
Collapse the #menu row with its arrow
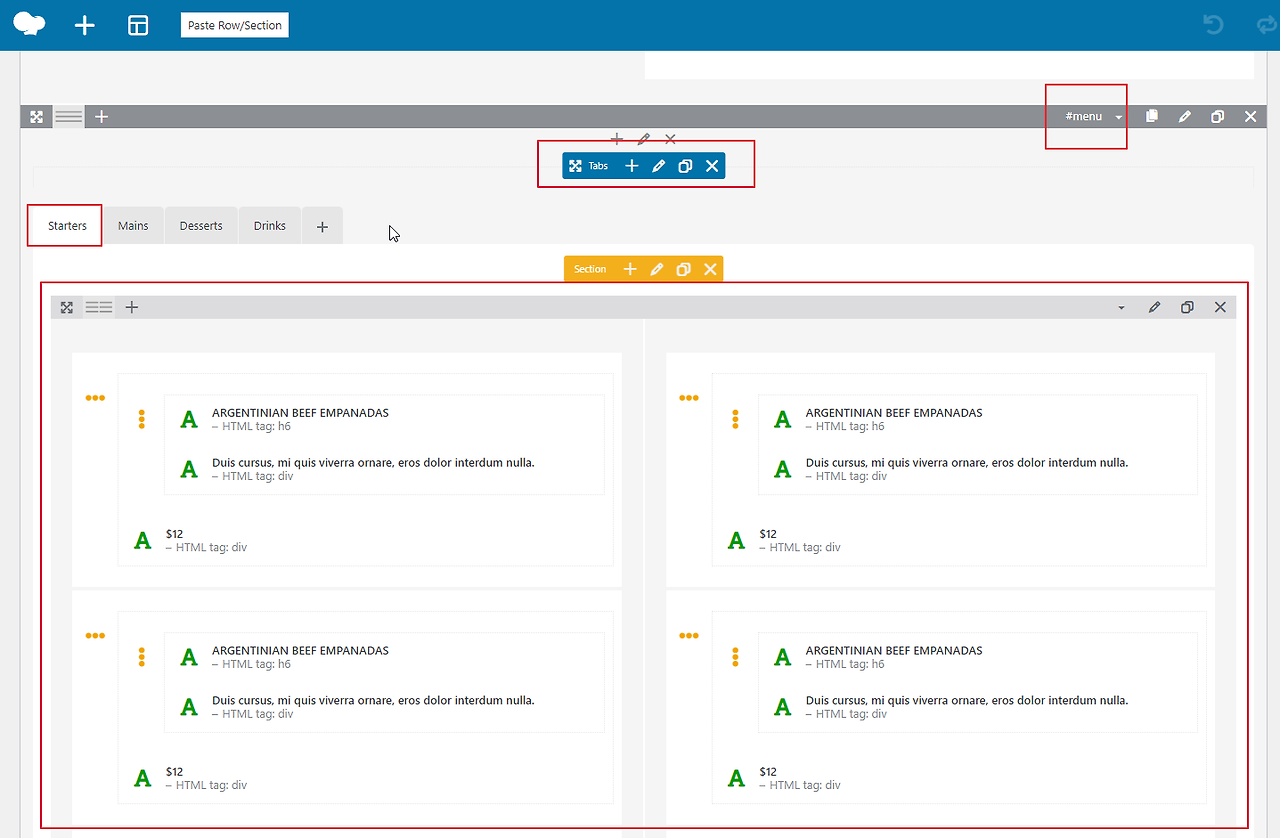click(x=1119, y=117)
